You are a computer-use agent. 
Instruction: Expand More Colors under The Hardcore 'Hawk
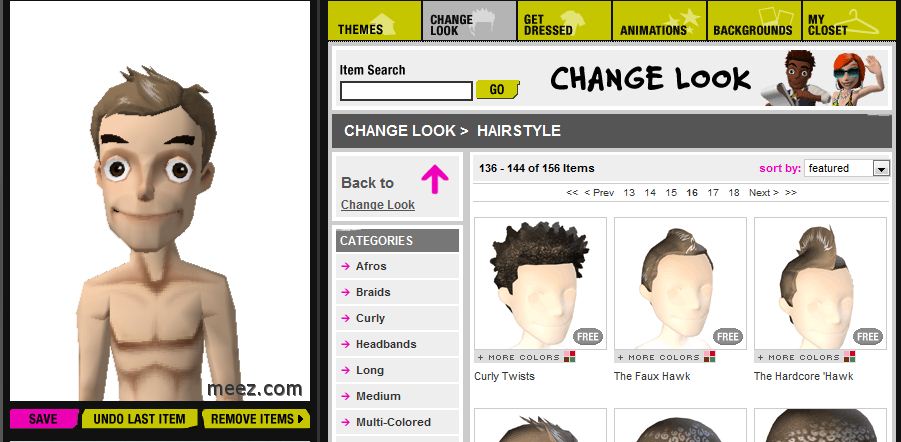(798, 358)
